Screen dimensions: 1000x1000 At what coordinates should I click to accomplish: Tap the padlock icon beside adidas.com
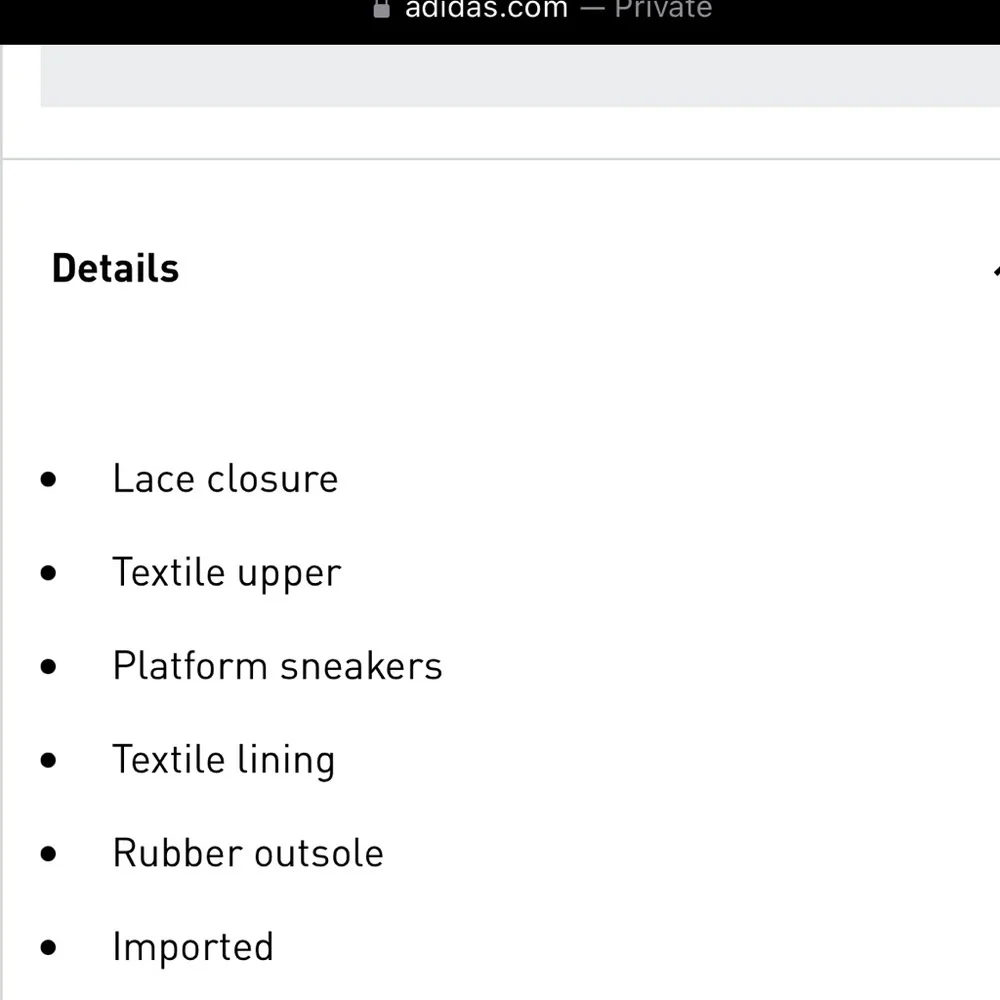click(381, 8)
